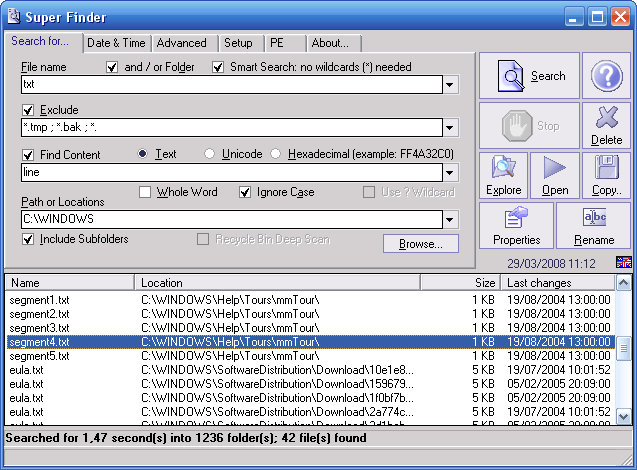Image resolution: width=637 pixels, height=470 pixels.
Task: Click the Search magnifier button
Action: (x=529, y=76)
